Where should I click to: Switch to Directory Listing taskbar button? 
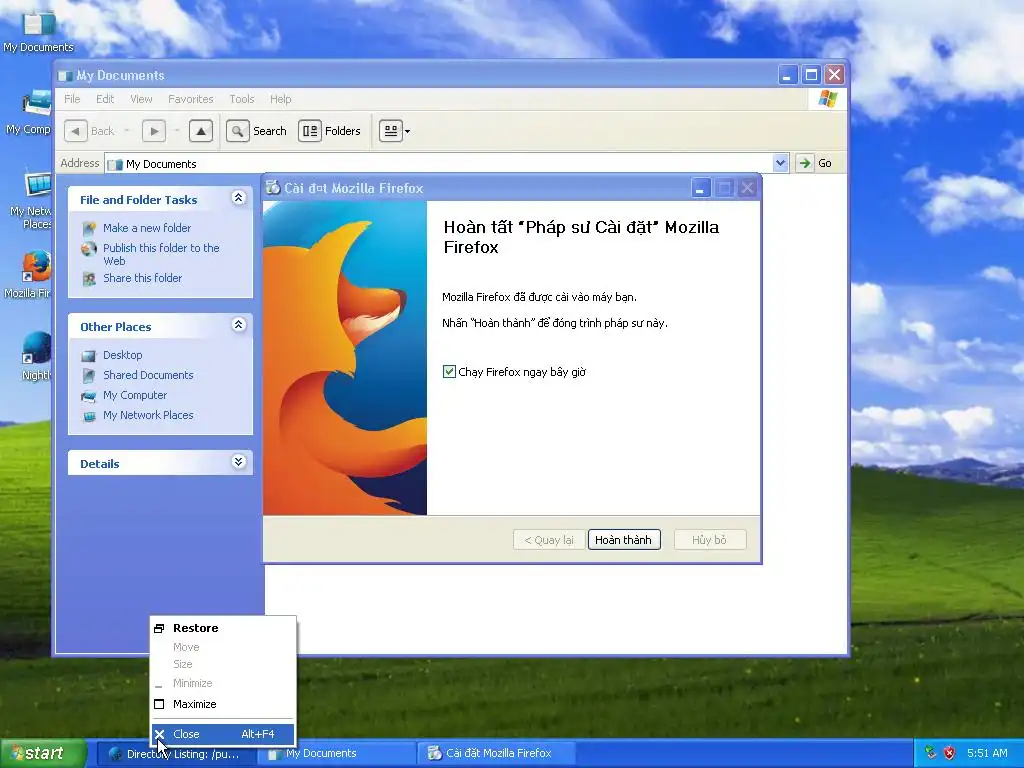tap(174, 754)
